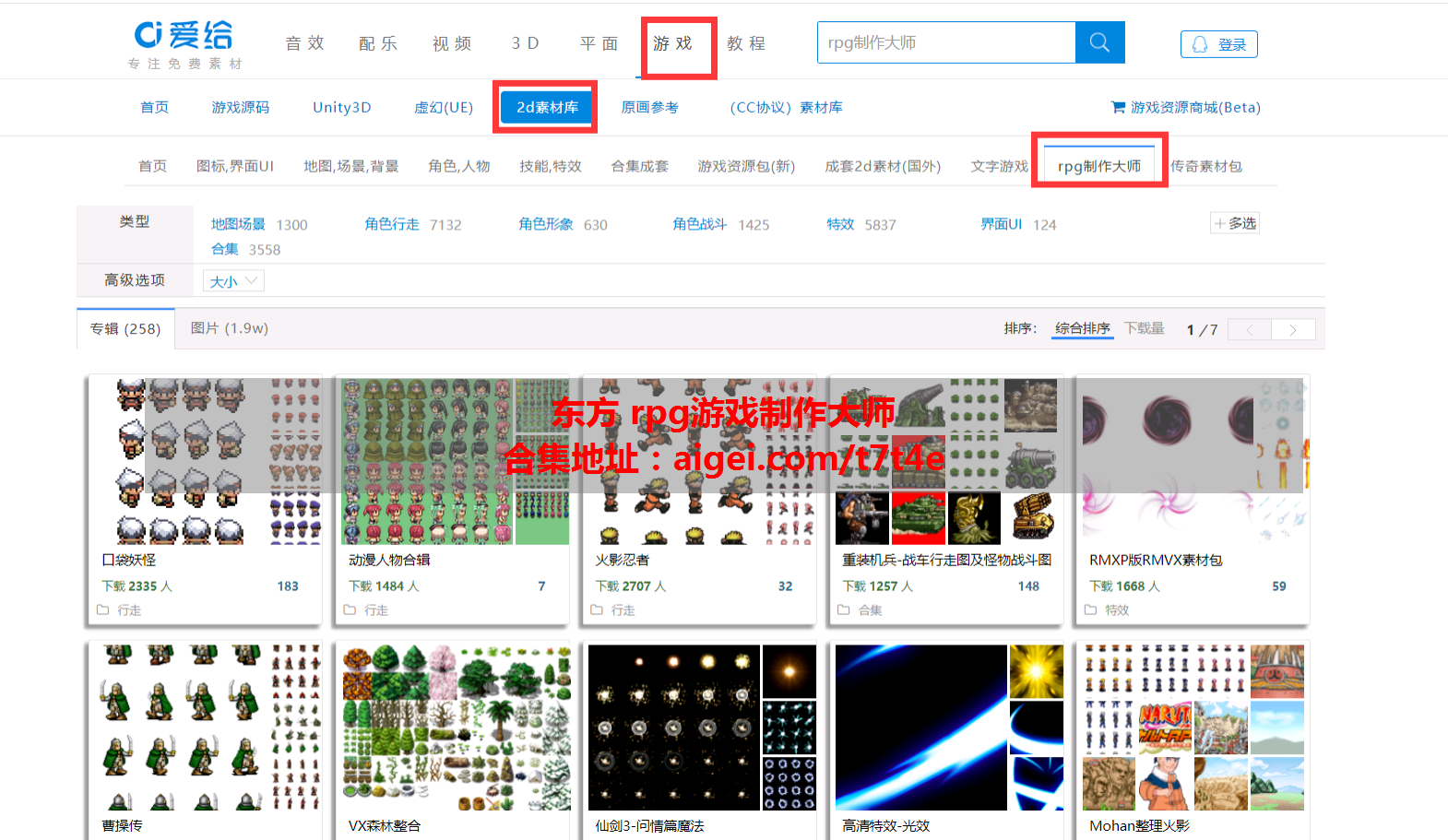Filter by 界面UI type
The image size is (1448, 840).
click(x=1002, y=224)
